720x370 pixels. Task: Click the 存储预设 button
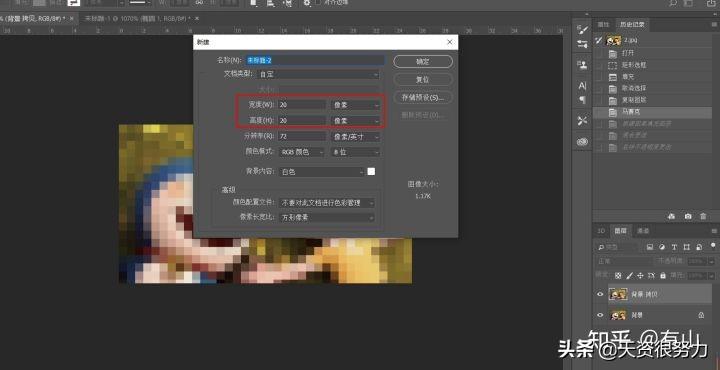coord(423,97)
